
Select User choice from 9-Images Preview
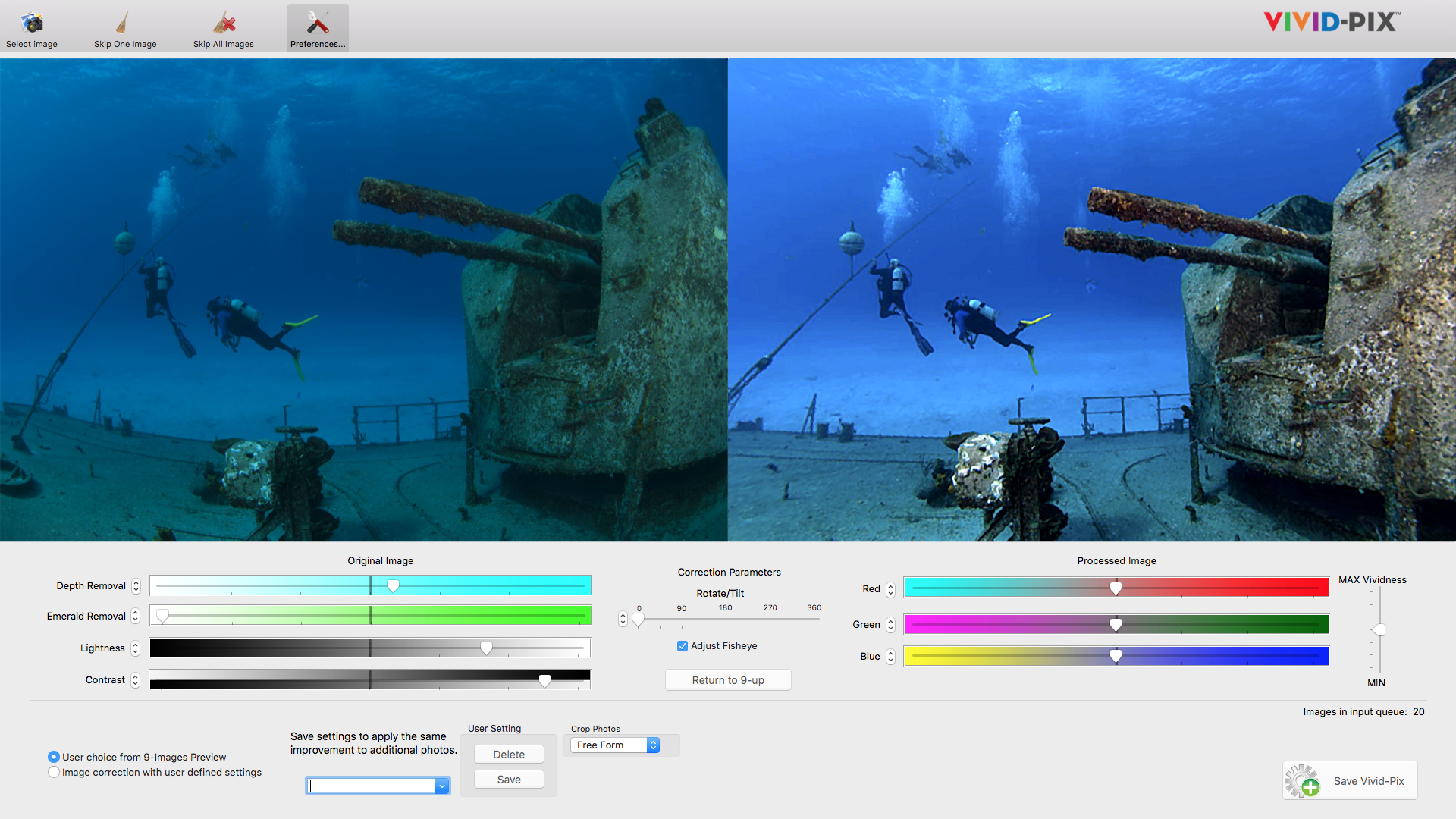(x=54, y=757)
